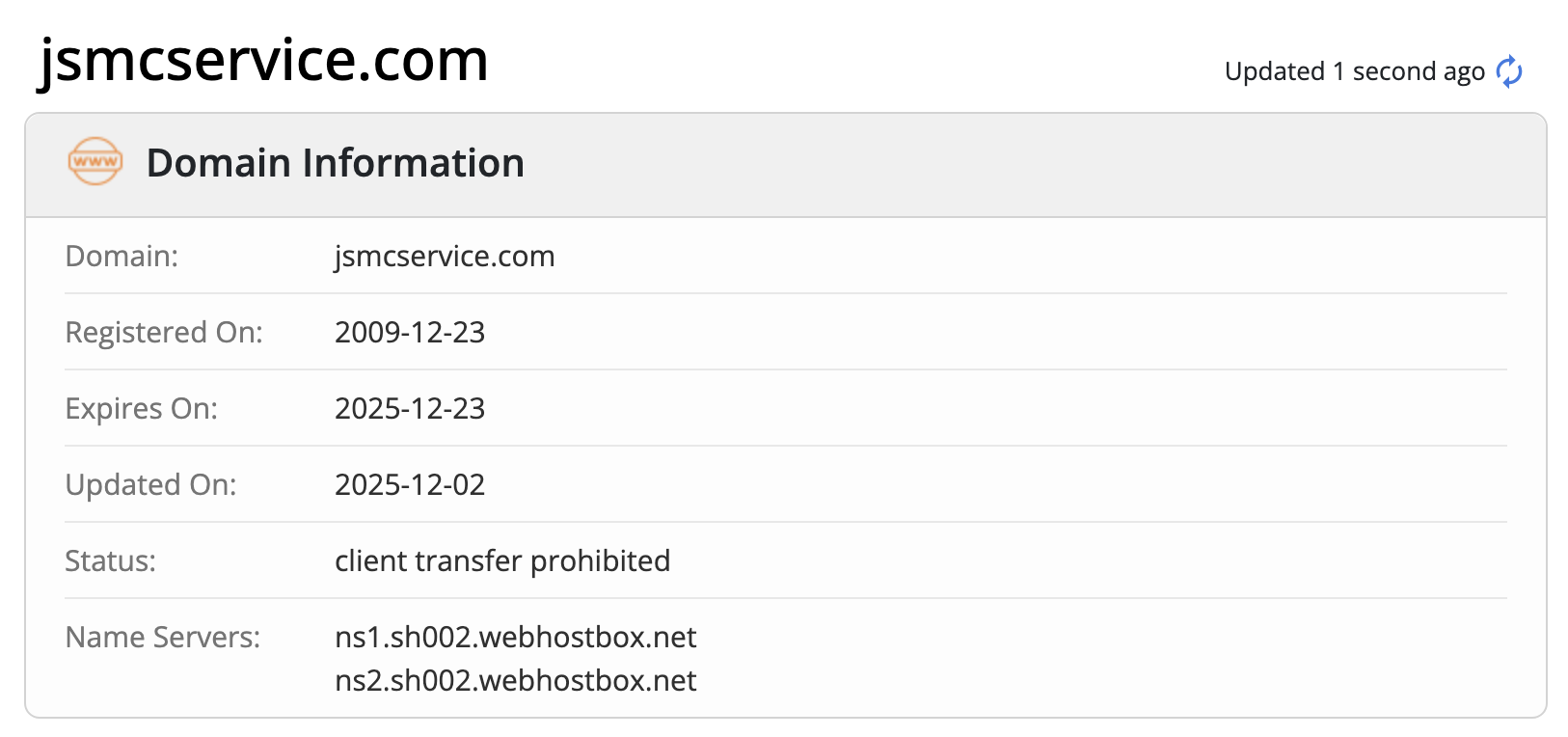
Task: Click the blue refresh icon
Action: pos(1508,71)
